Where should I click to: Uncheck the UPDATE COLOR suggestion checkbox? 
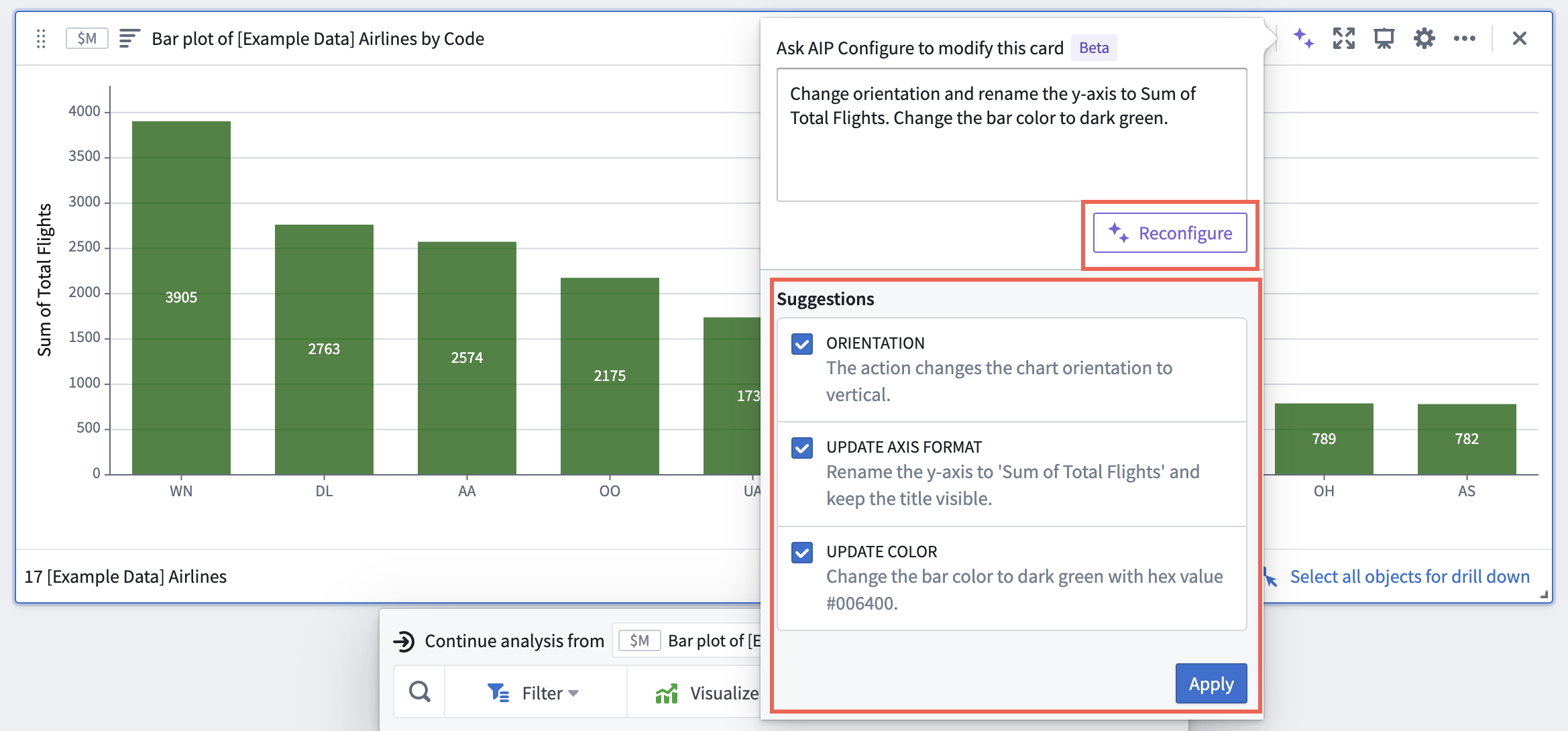[x=802, y=553]
